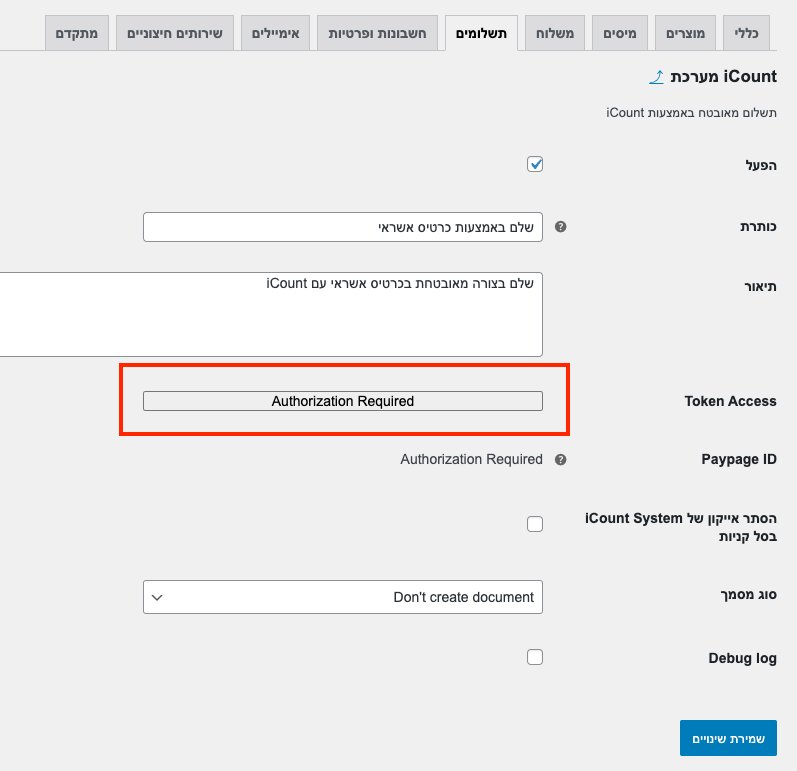Viewport: 797px width, 771px height.
Task: Click the help icon next to כותרת
Action: click(560, 227)
